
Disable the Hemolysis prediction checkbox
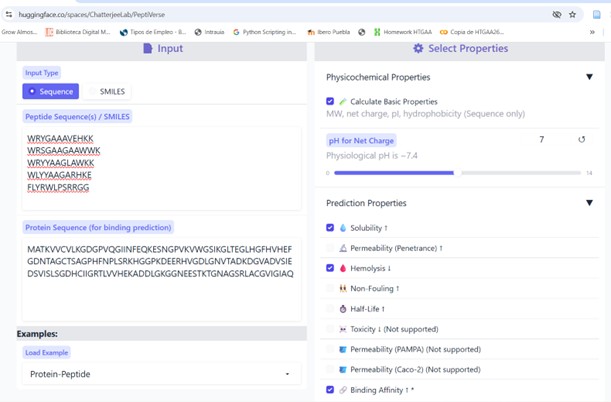(331, 268)
